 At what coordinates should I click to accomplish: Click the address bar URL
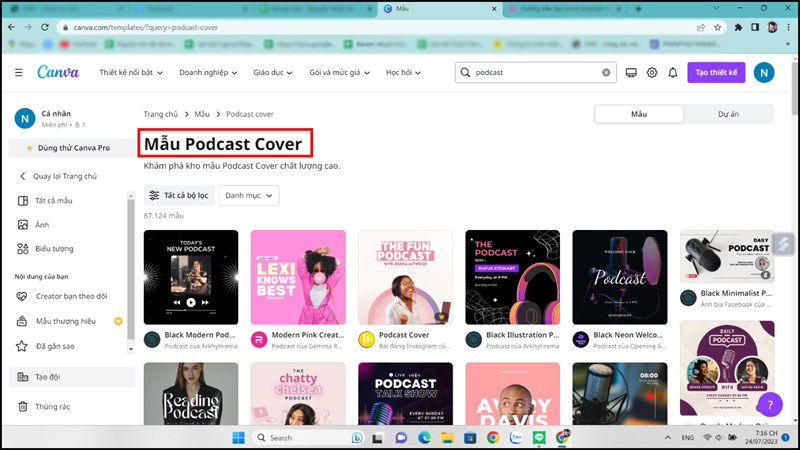click(x=145, y=28)
